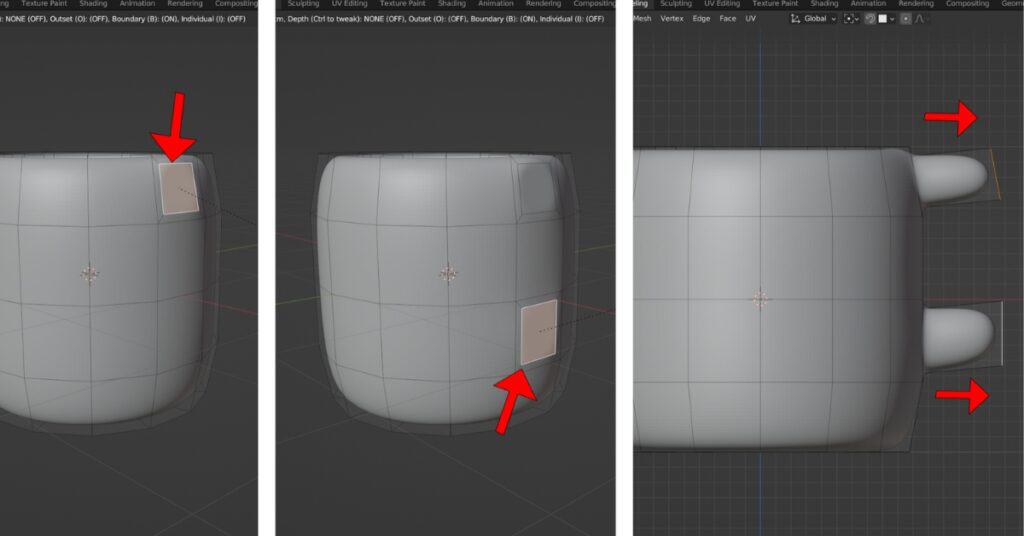Toggle proportional editing circle icon
The height and width of the screenshot is (536, 1024).
906,19
